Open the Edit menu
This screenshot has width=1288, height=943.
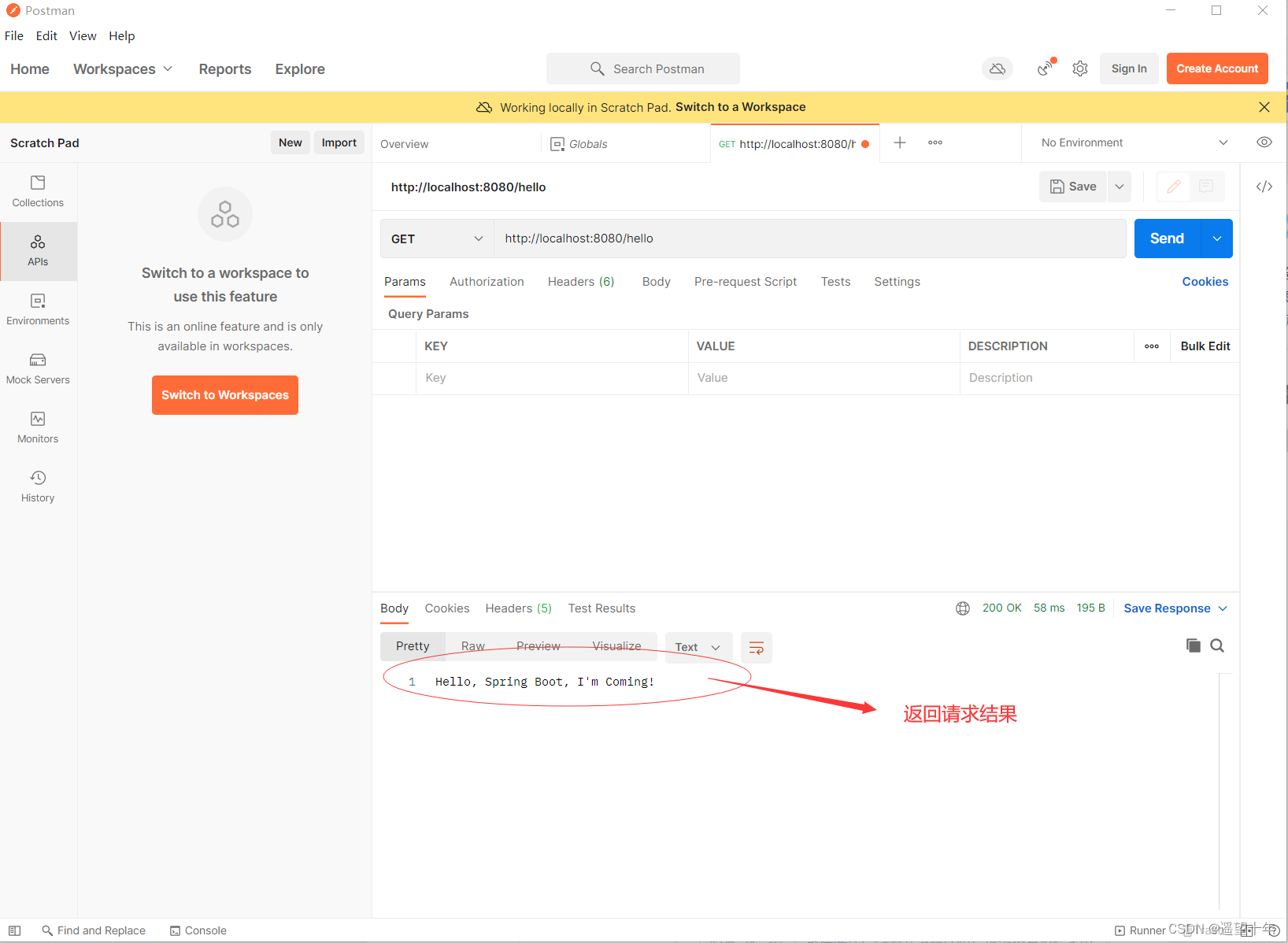coord(46,36)
